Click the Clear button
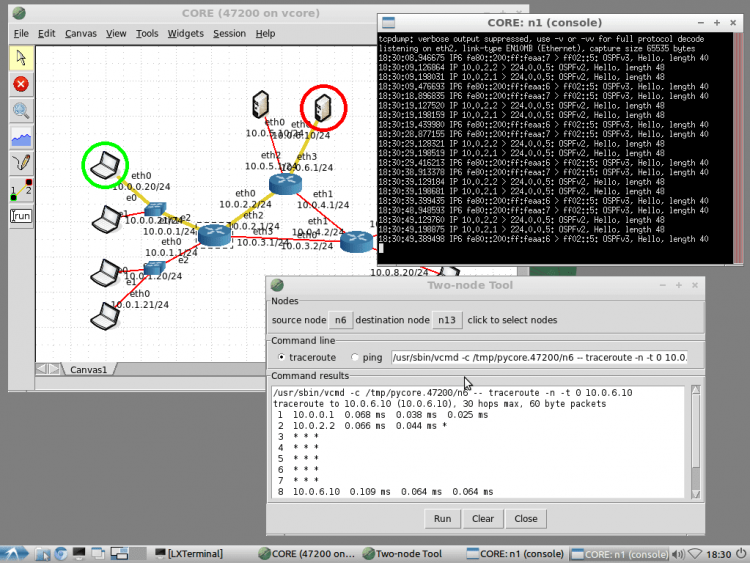The width and height of the screenshot is (750, 563). tap(483, 519)
